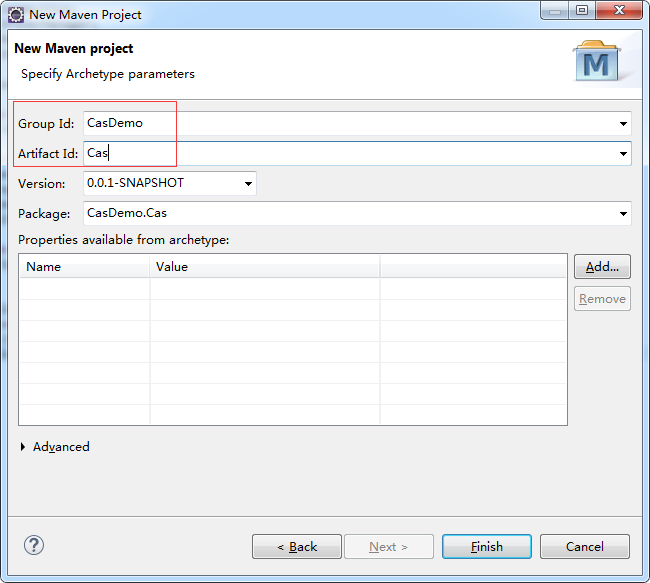
Task: Click the Add... button
Action: pos(602,267)
